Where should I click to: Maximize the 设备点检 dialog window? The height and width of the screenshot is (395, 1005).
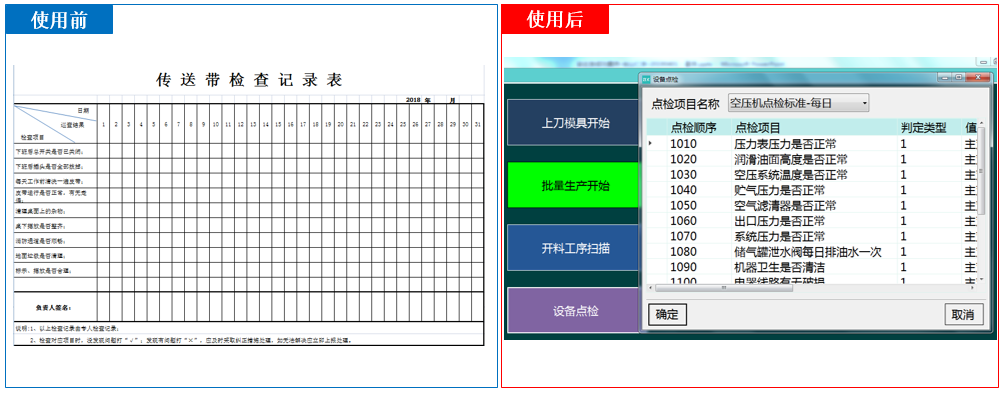tap(958, 77)
